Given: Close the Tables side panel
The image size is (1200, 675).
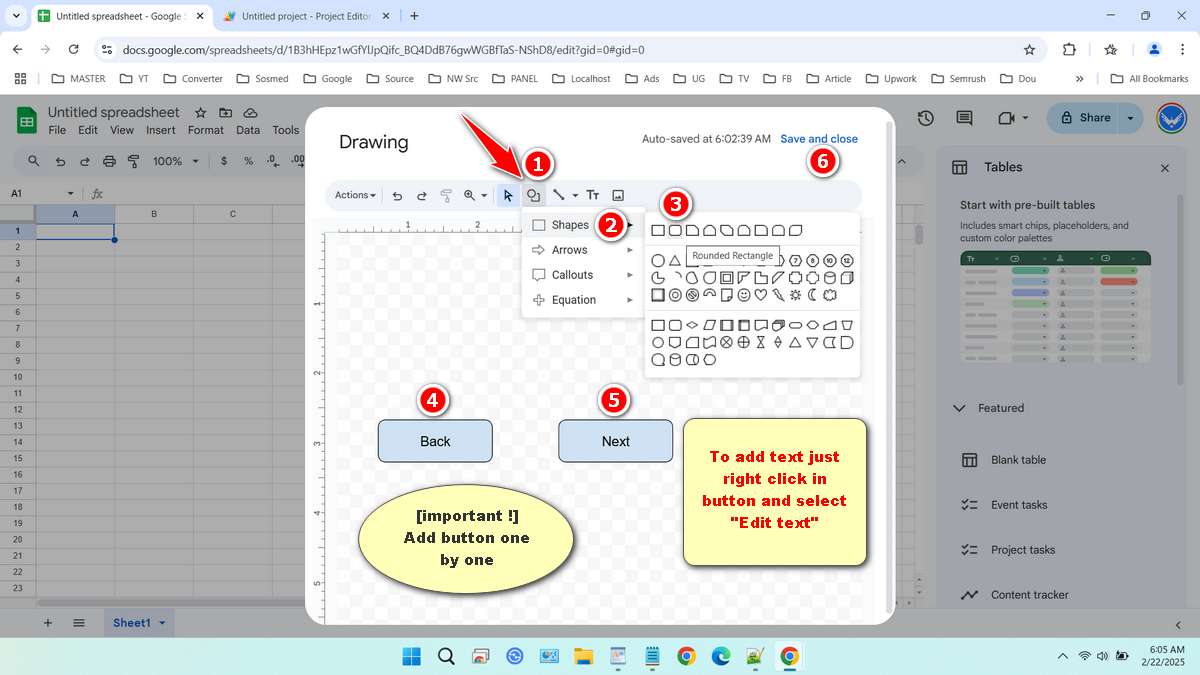Looking at the screenshot, I should (x=1165, y=168).
